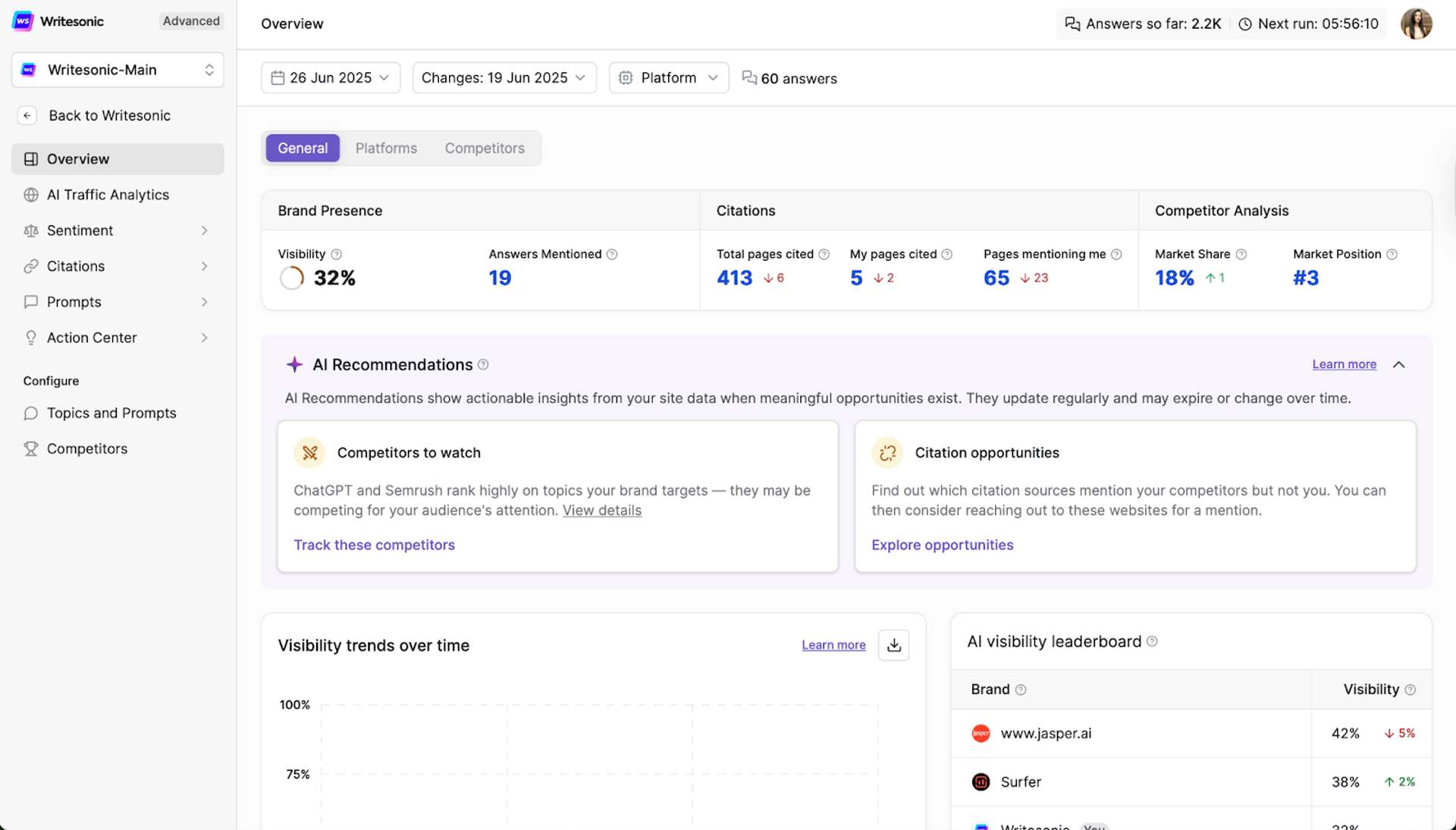Screen dimensions: 1456x830
Task: Click the 60 answers chat icon
Action: tap(749, 77)
